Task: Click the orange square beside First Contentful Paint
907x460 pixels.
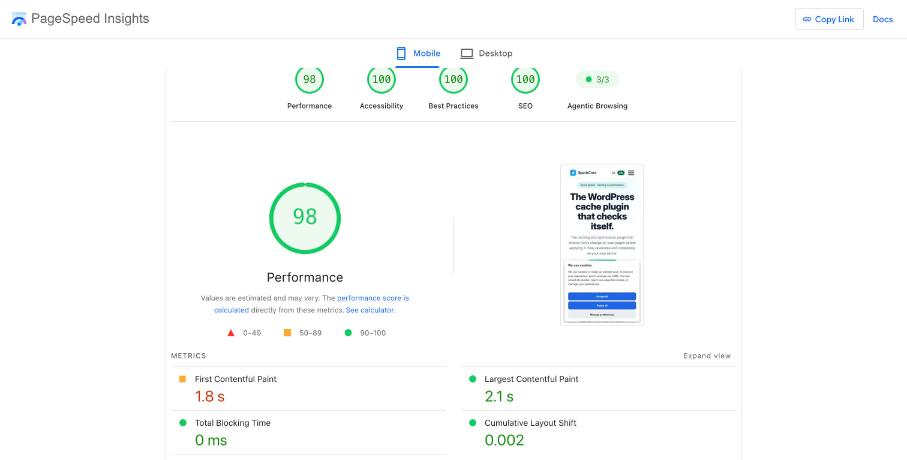Action: [182, 379]
